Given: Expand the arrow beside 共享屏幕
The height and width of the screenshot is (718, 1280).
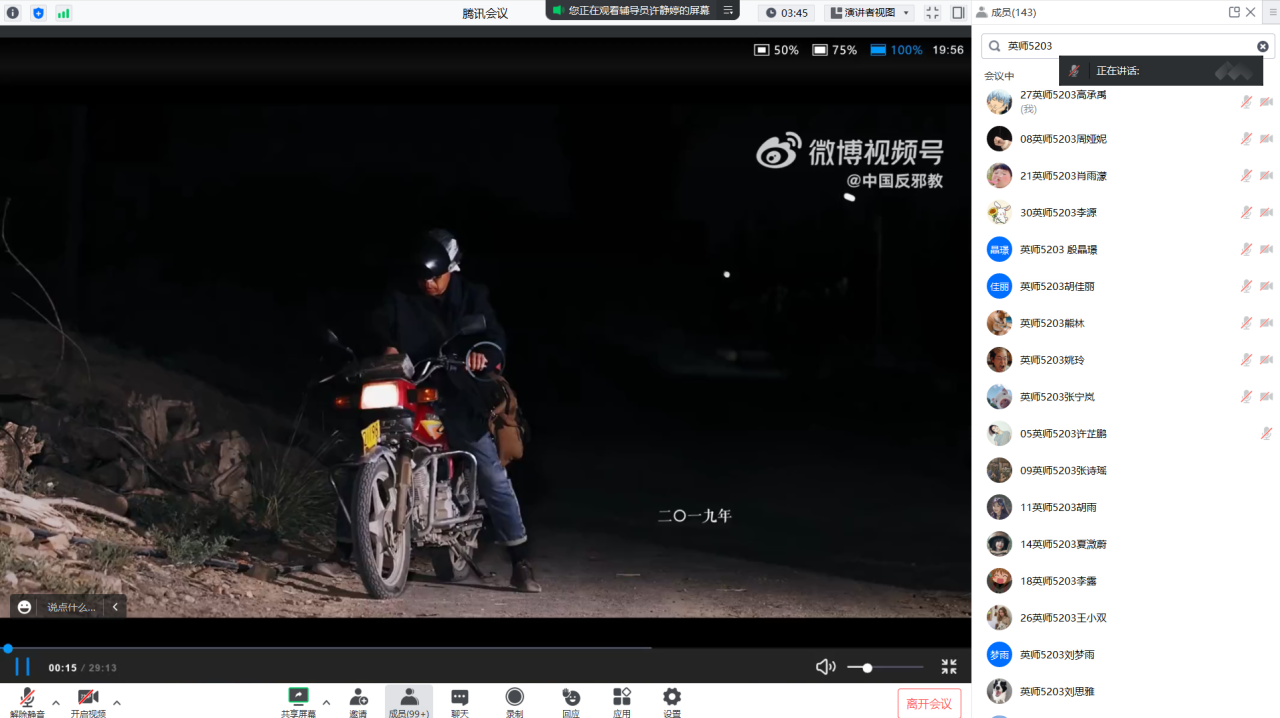Looking at the screenshot, I should click(x=326, y=702).
